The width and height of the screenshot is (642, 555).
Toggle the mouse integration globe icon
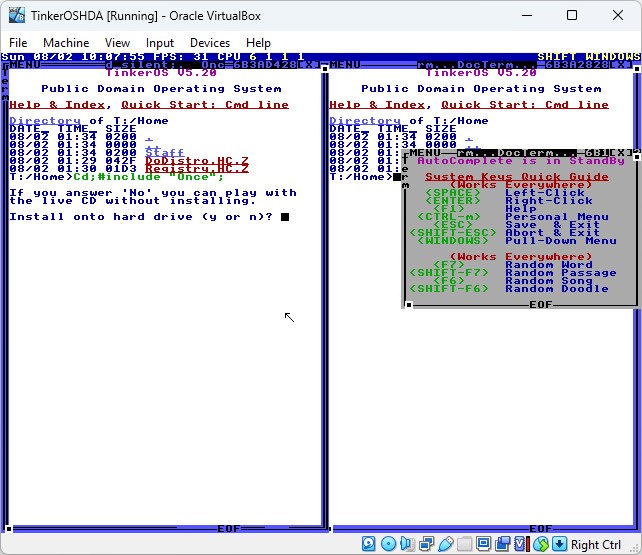point(541,544)
